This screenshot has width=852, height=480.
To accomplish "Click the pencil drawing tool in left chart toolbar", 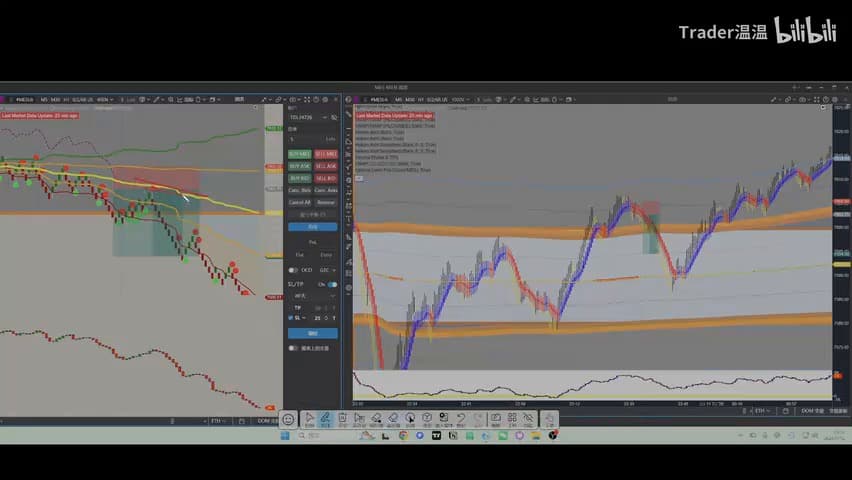I will click(156, 100).
